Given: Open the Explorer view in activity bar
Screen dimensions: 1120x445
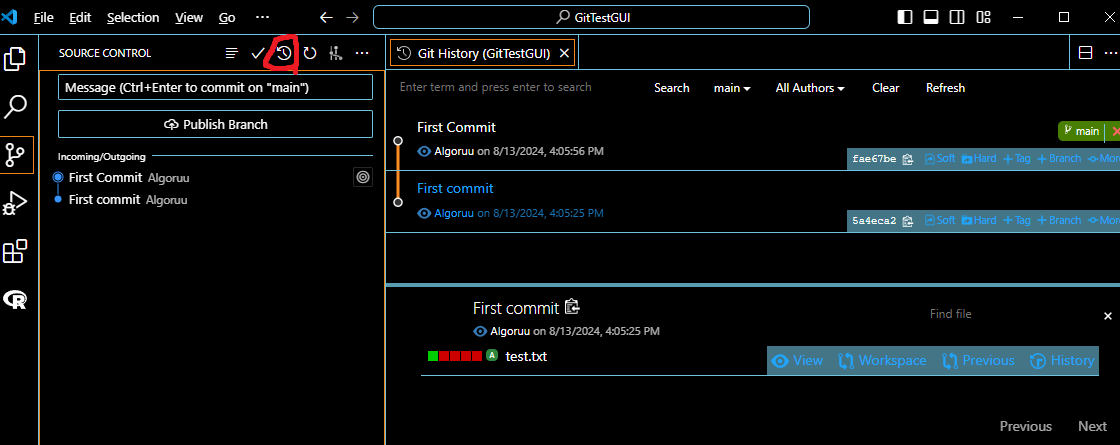Looking at the screenshot, I should click(16, 59).
